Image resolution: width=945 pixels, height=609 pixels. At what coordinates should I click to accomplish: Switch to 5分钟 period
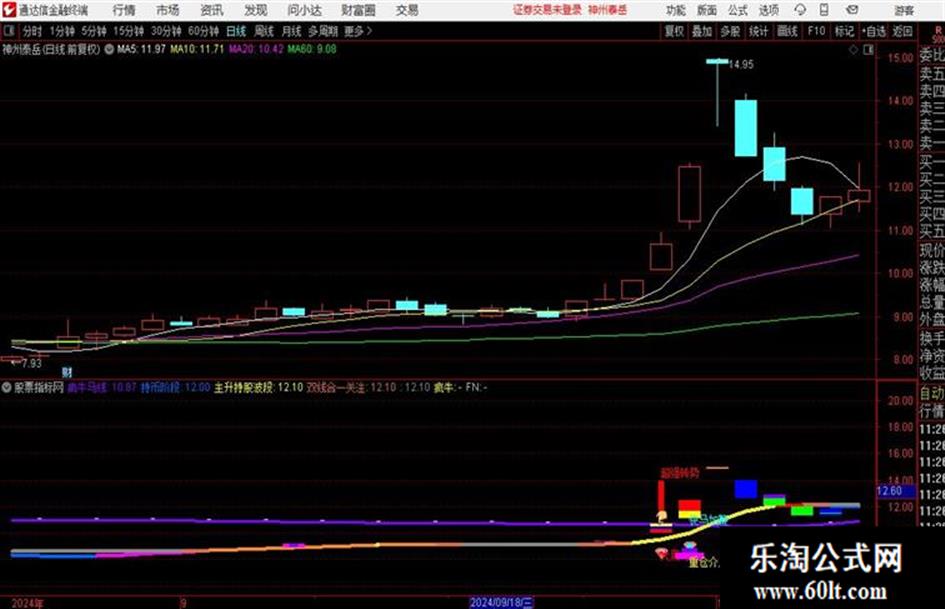pos(94,31)
